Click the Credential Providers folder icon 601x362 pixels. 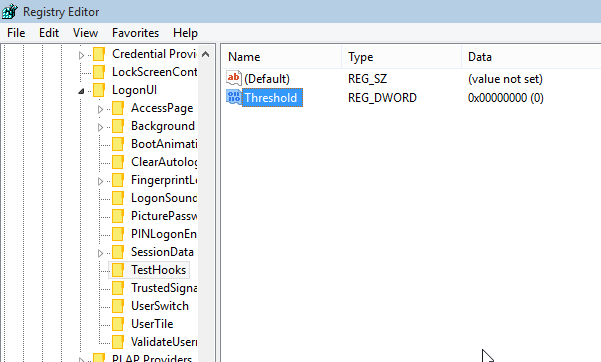tap(99, 54)
